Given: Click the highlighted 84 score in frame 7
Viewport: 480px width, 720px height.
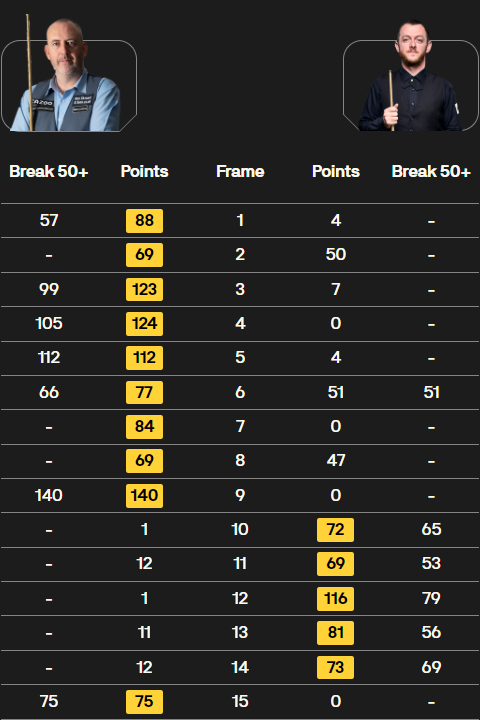Looking at the screenshot, I should 144,427.
